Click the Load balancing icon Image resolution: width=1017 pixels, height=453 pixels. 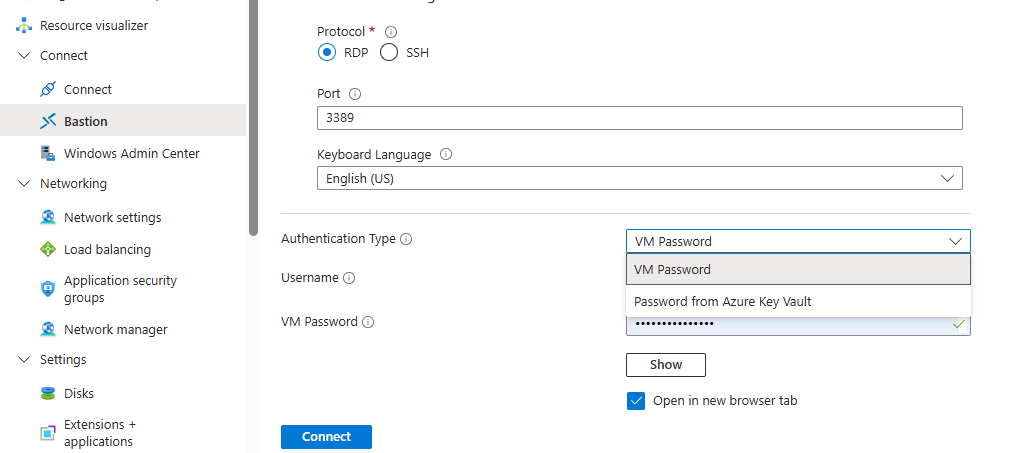tap(47, 249)
